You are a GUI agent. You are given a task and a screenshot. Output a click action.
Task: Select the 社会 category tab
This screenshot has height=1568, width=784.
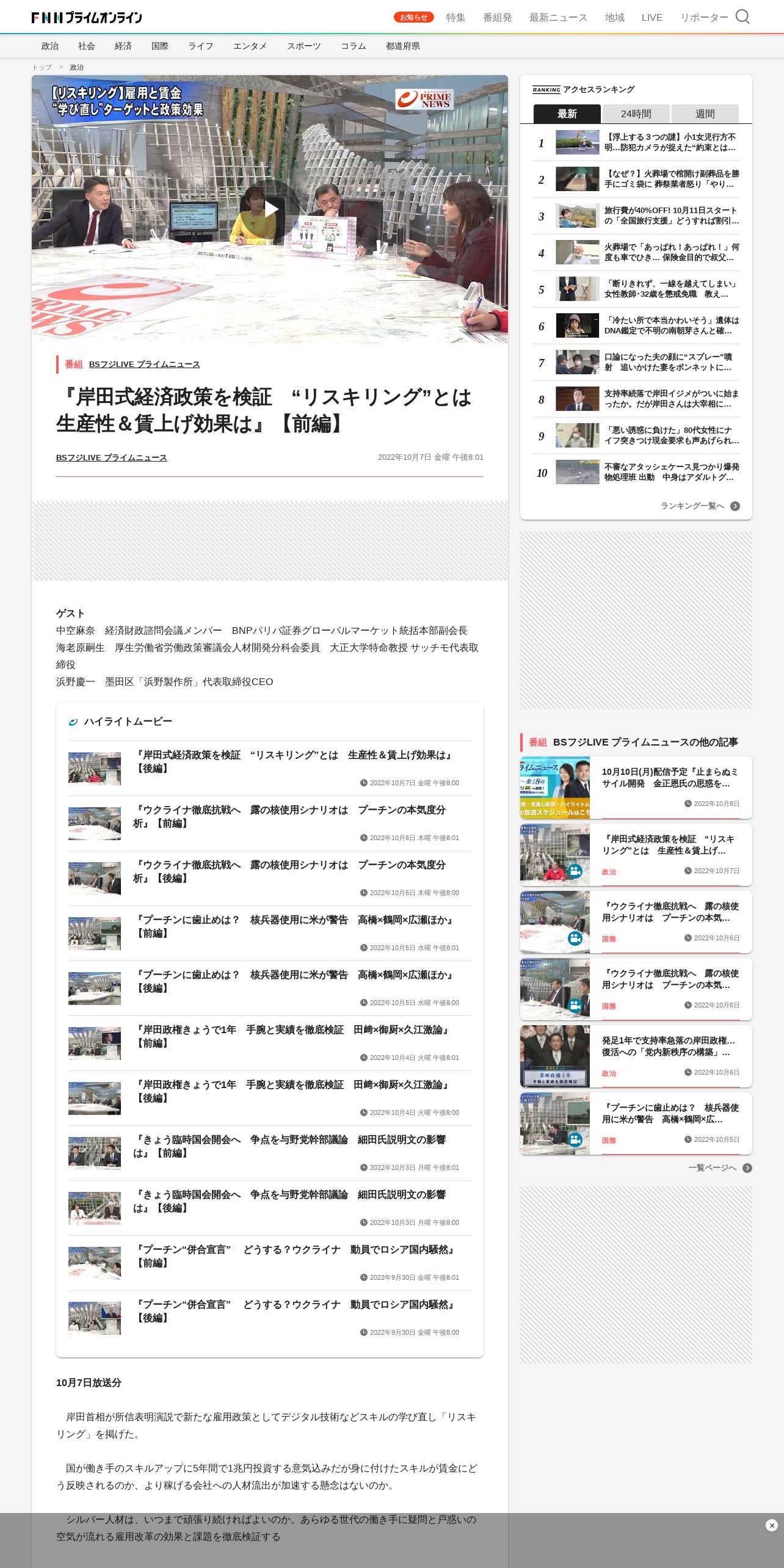click(87, 46)
